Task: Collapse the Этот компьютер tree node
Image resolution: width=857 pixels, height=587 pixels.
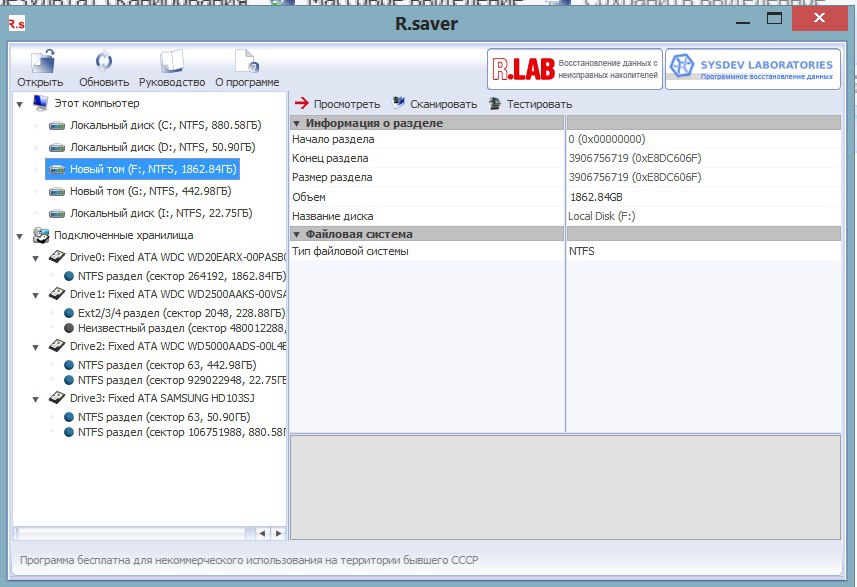Action: [21, 103]
